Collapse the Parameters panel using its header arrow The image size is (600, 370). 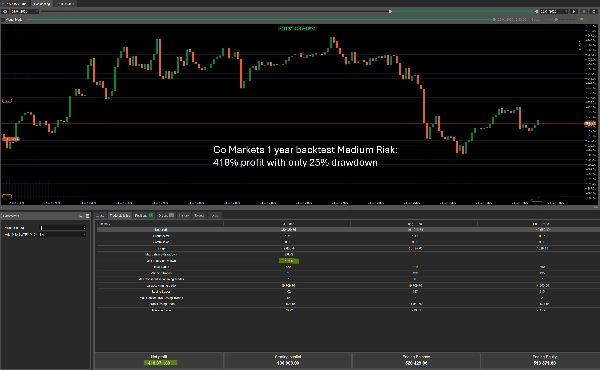(81, 216)
